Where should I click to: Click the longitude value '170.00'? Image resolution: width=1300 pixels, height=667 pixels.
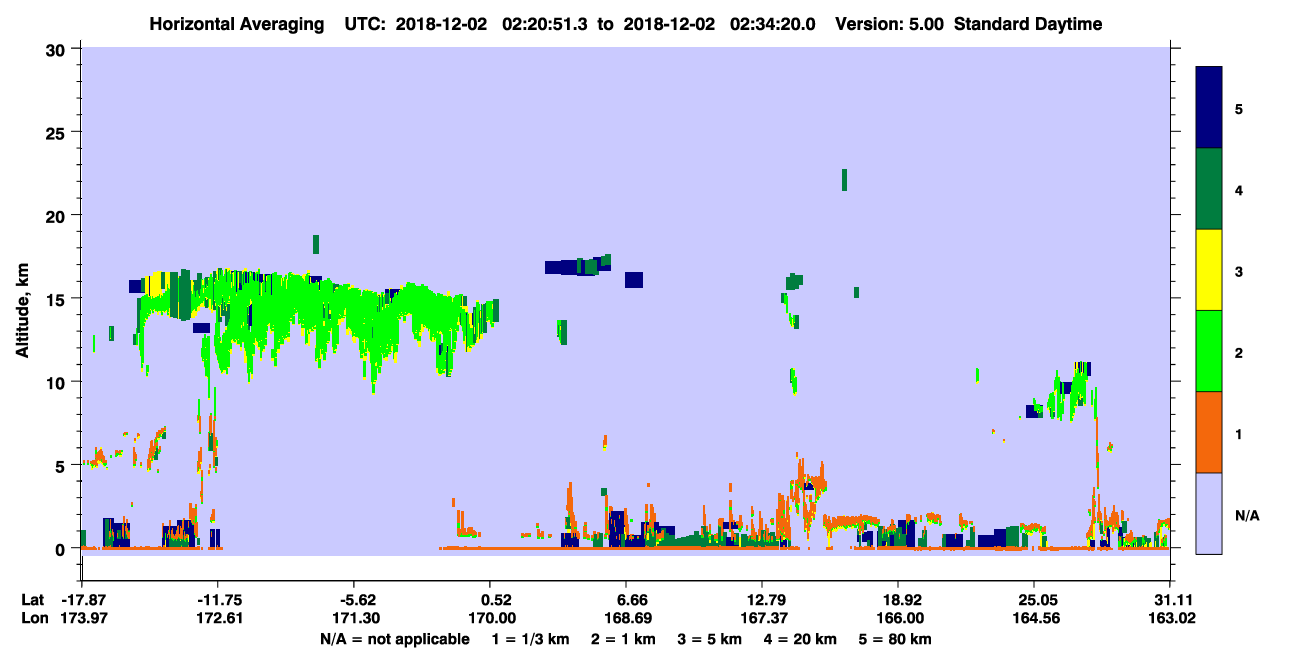tap(494, 619)
